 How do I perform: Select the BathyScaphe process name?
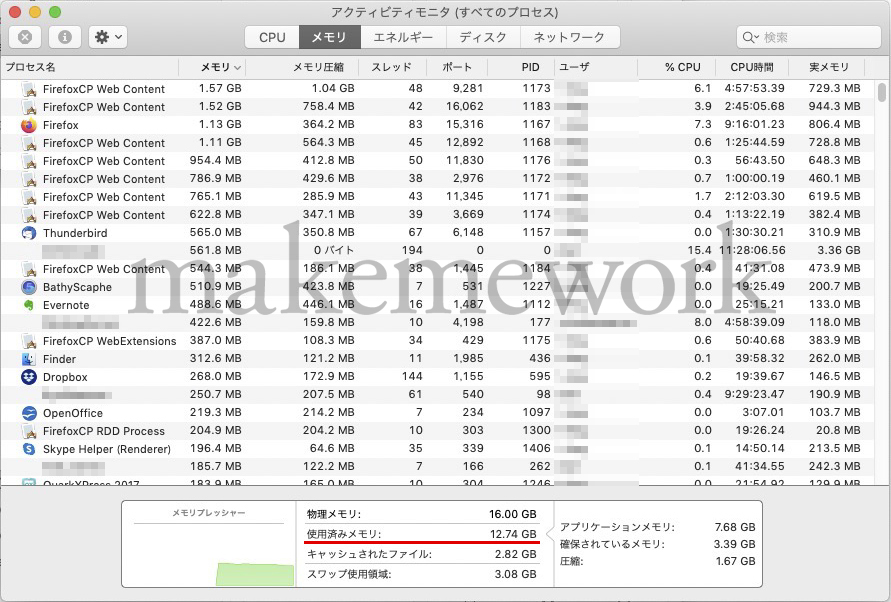[x=77, y=287]
